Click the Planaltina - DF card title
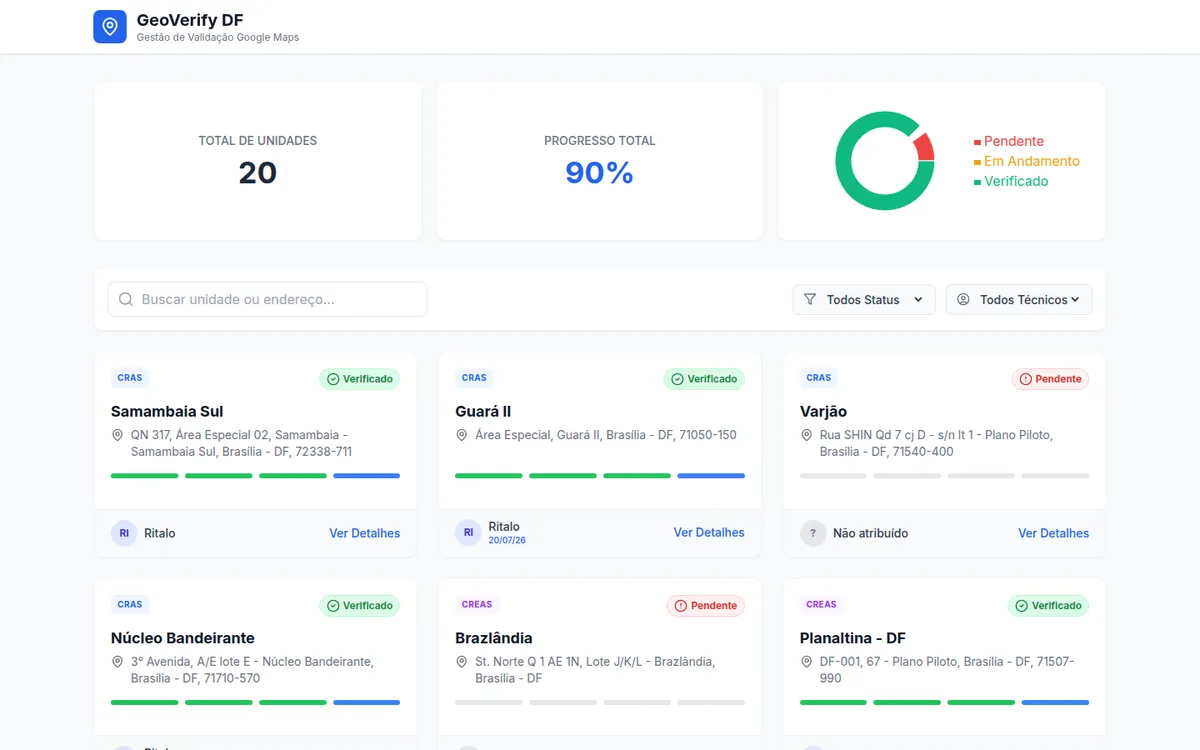Image resolution: width=1200 pixels, height=750 pixels. coord(853,638)
